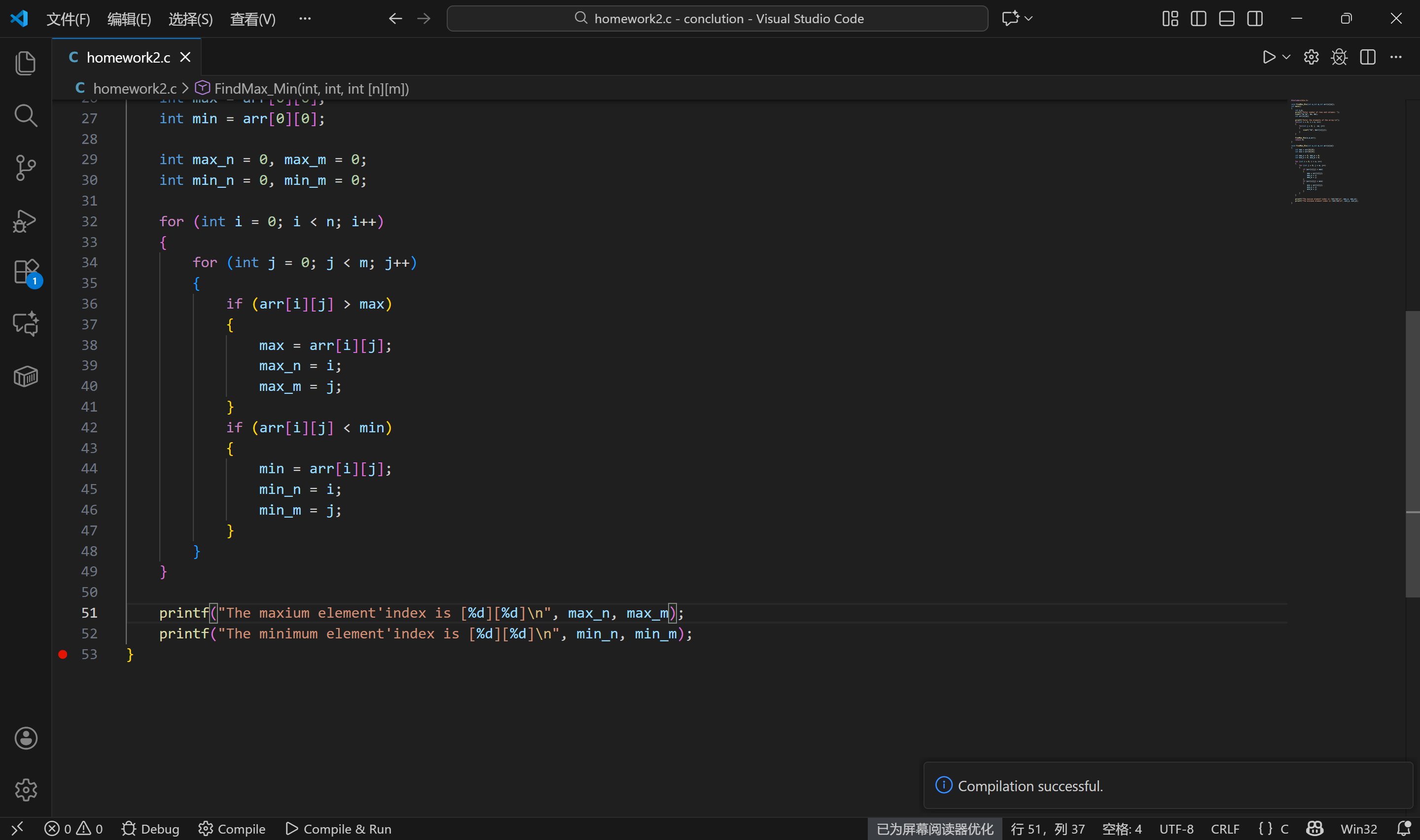Open the Source Control view

(26, 168)
